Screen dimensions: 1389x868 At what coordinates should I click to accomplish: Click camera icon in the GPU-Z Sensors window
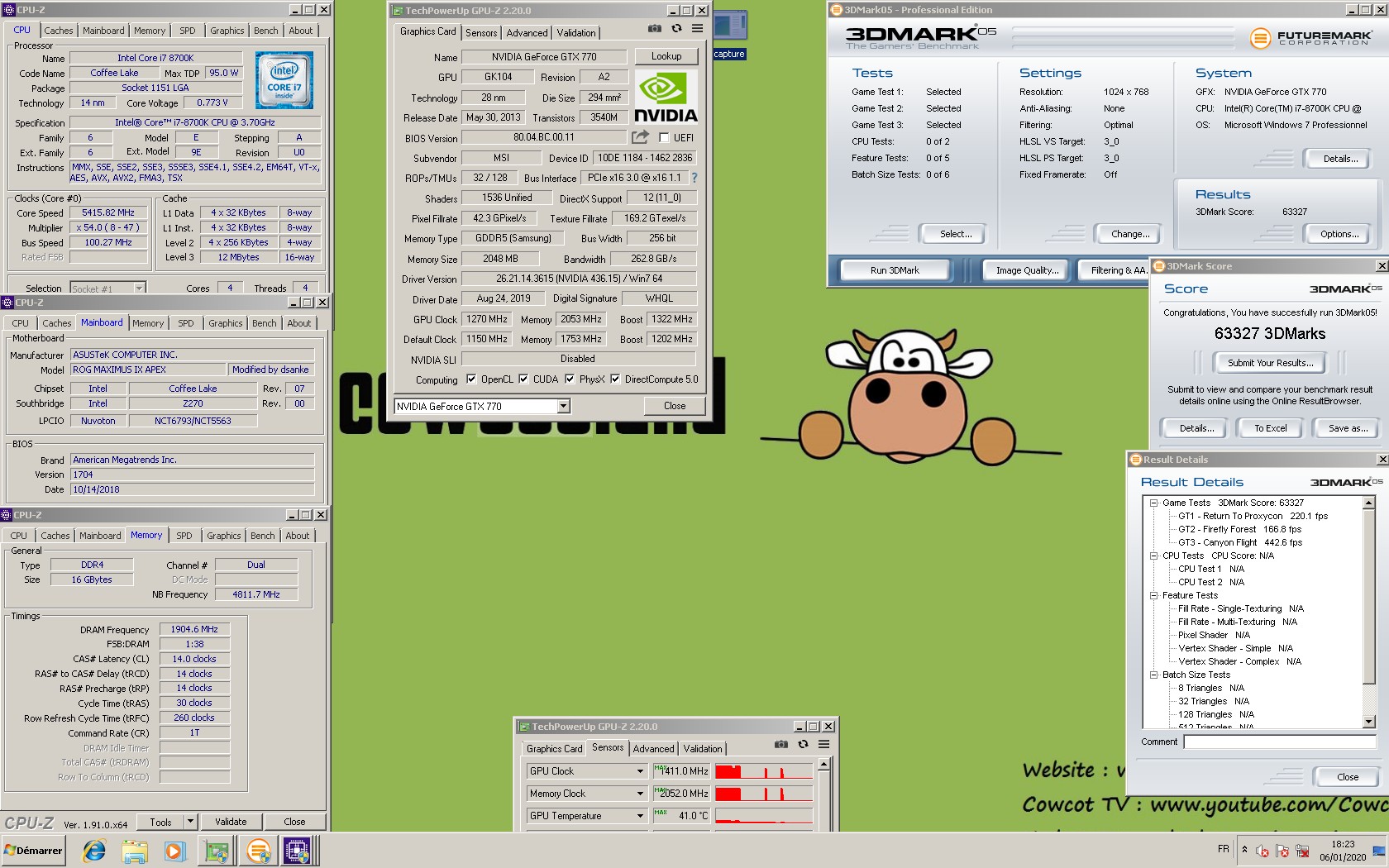pos(780,745)
